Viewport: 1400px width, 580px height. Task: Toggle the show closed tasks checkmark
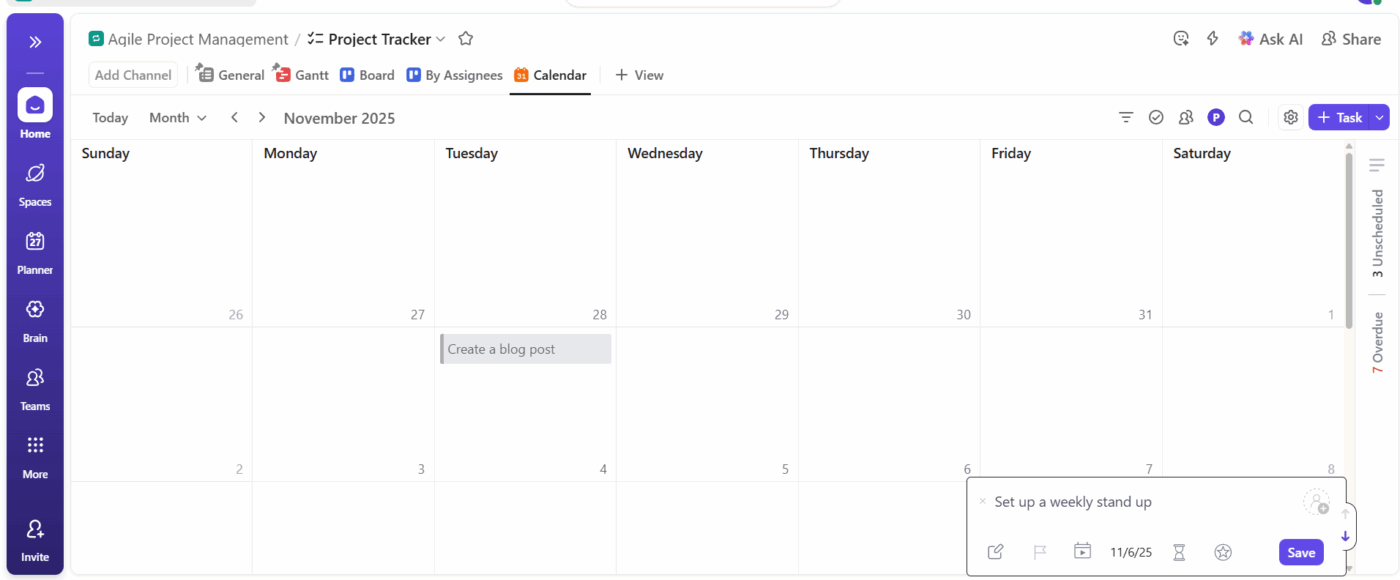[x=1156, y=117]
